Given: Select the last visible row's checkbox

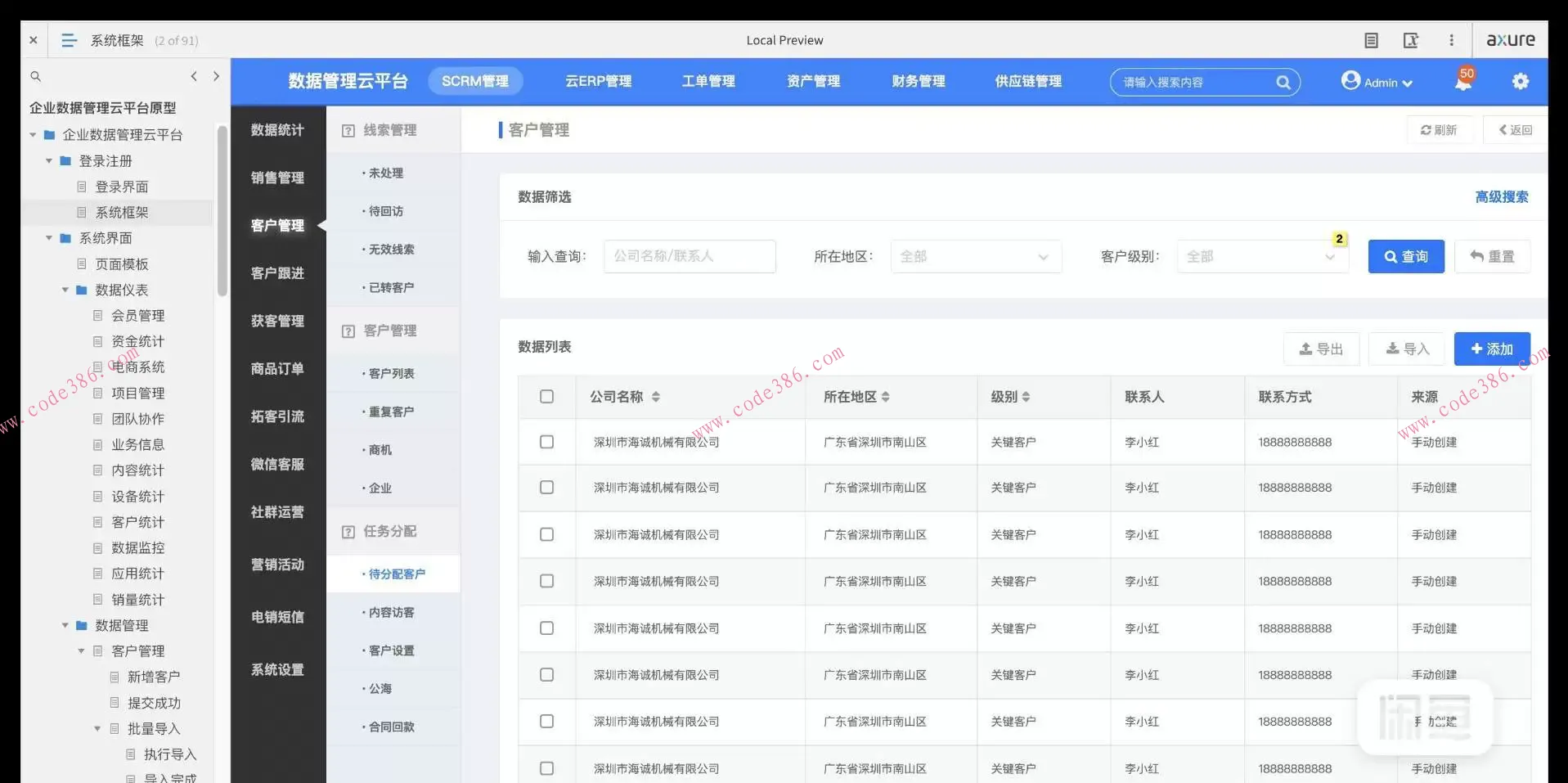Looking at the screenshot, I should pos(546,767).
